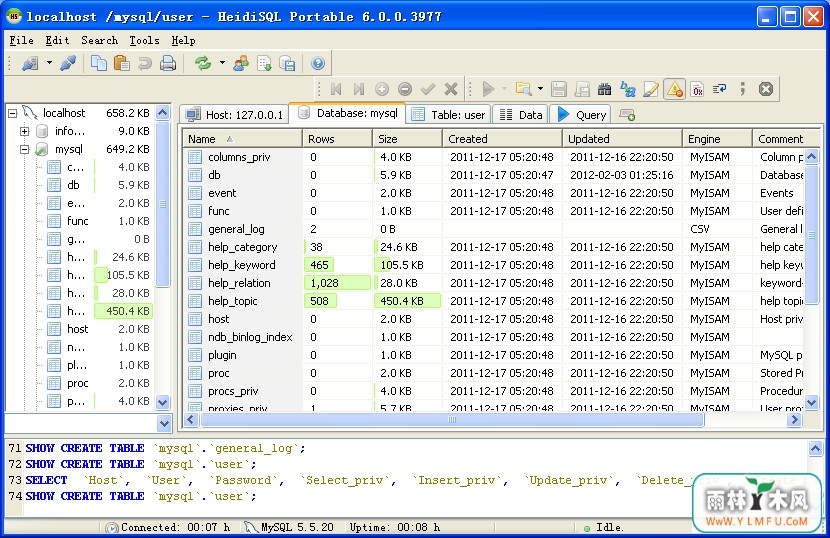Screen dimensions: 830x538
Task: Open the User manager icon
Action: coord(241,64)
